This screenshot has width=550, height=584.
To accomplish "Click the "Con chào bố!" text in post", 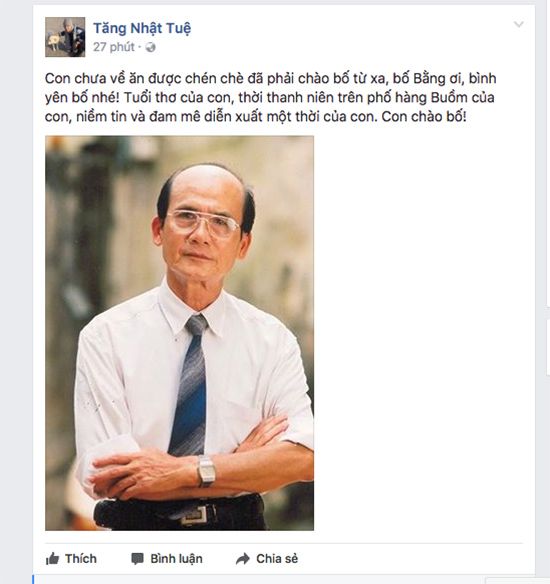I will tap(424, 117).
